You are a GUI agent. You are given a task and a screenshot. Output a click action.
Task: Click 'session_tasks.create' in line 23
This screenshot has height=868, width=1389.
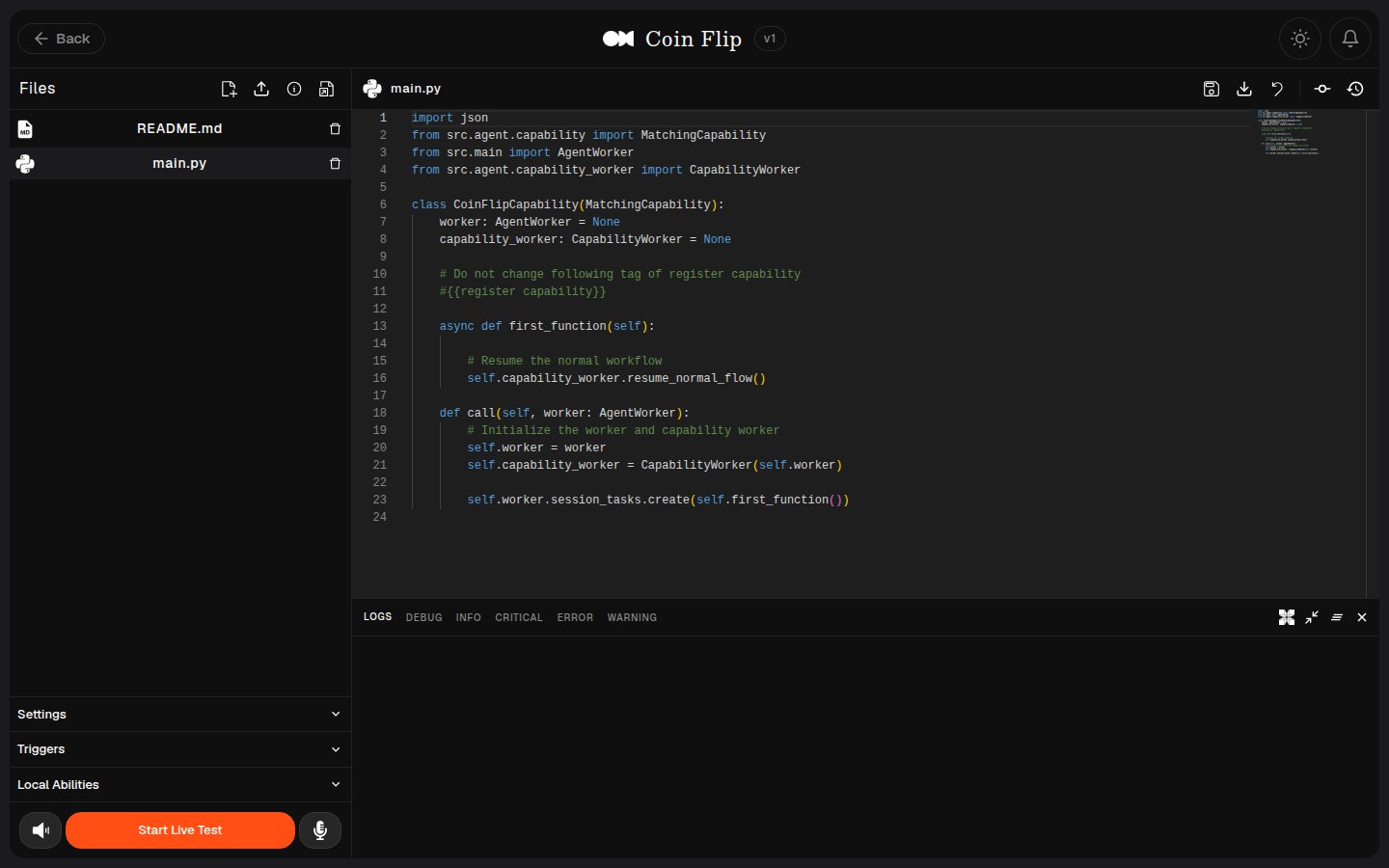tap(620, 500)
